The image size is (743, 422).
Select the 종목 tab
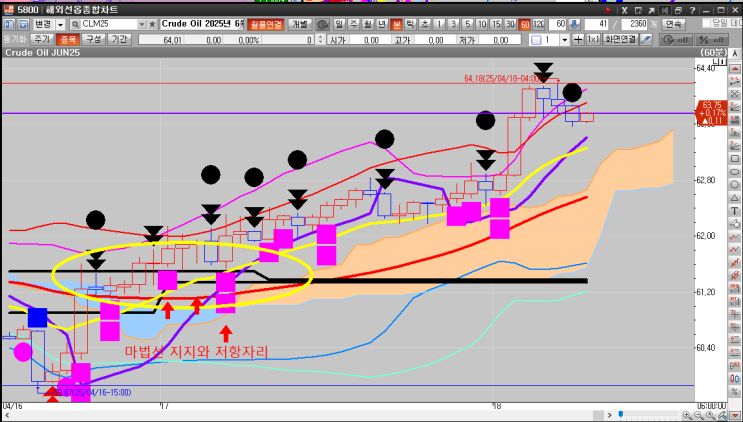point(68,39)
